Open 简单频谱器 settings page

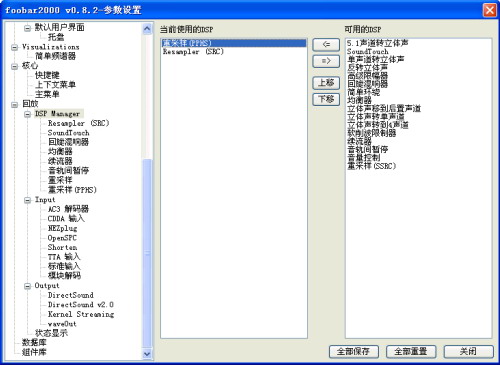[55, 56]
